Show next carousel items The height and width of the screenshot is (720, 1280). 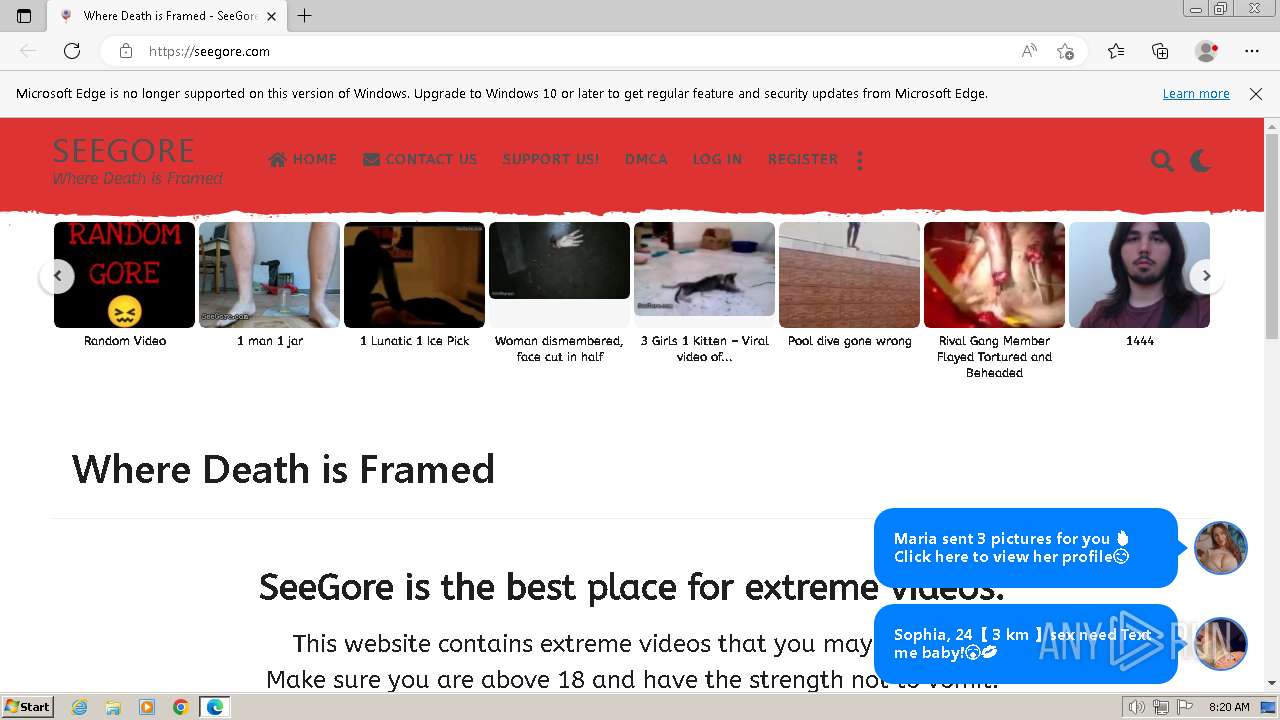point(1206,276)
